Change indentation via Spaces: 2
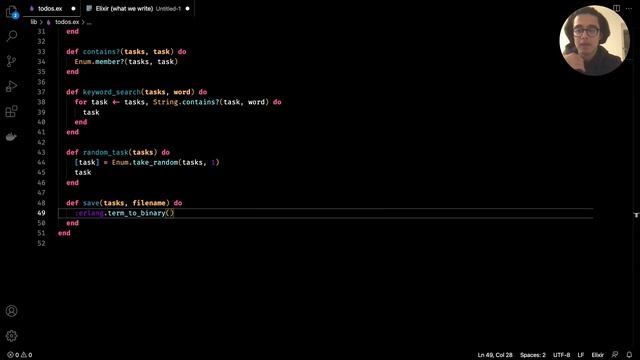The width and height of the screenshot is (640, 360). click(533, 355)
